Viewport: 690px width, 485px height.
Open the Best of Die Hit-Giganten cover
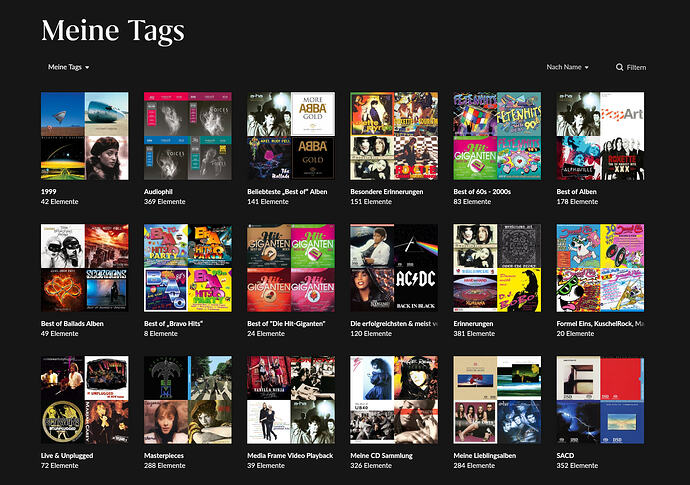point(291,268)
